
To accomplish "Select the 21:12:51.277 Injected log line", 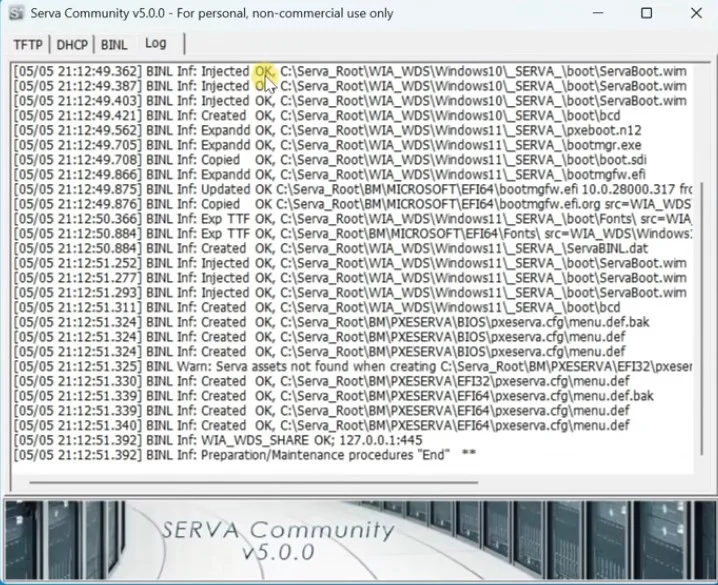I will click(x=350, y=278).
